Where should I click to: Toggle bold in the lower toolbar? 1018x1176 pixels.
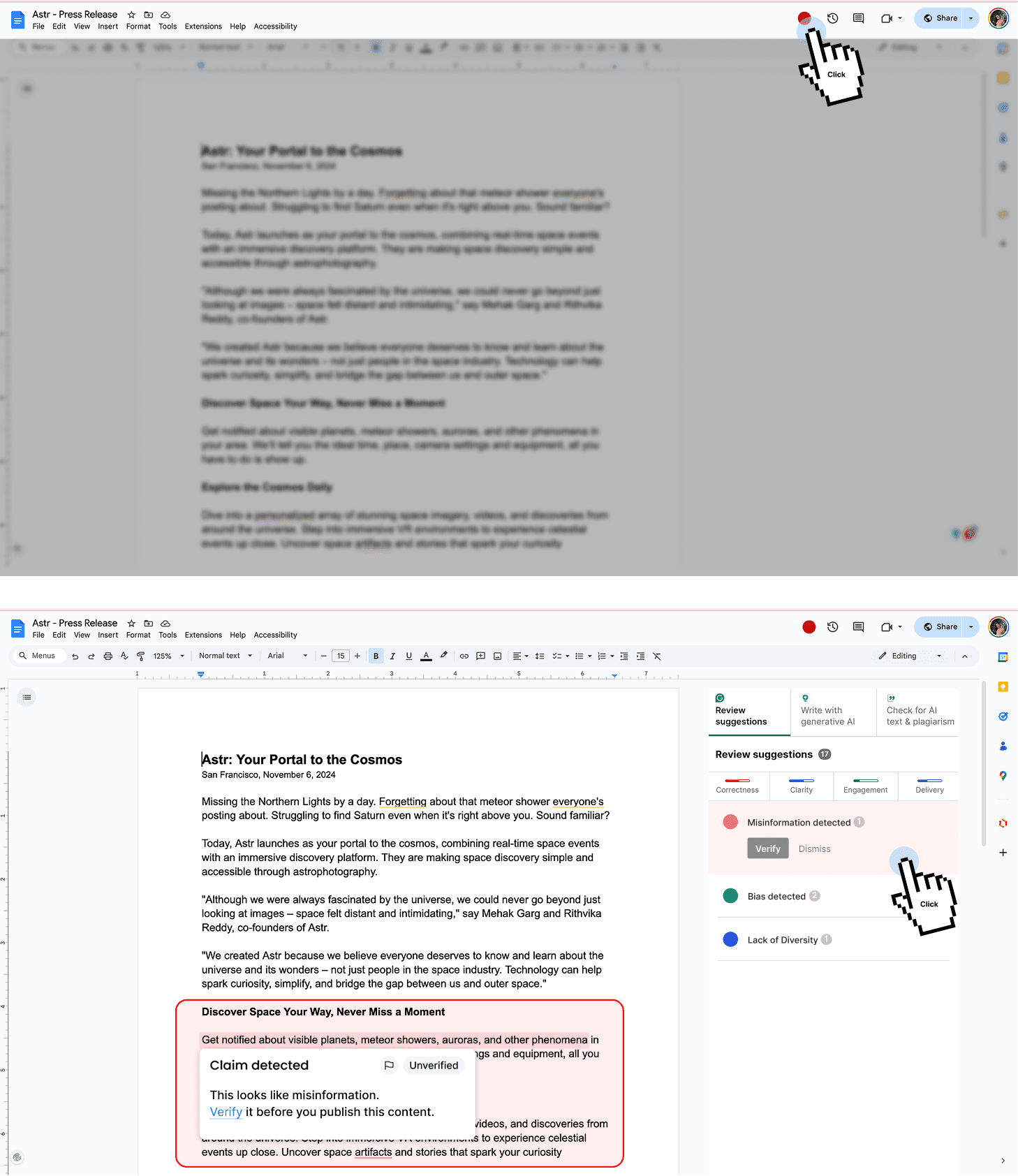[x=376, y=656]
